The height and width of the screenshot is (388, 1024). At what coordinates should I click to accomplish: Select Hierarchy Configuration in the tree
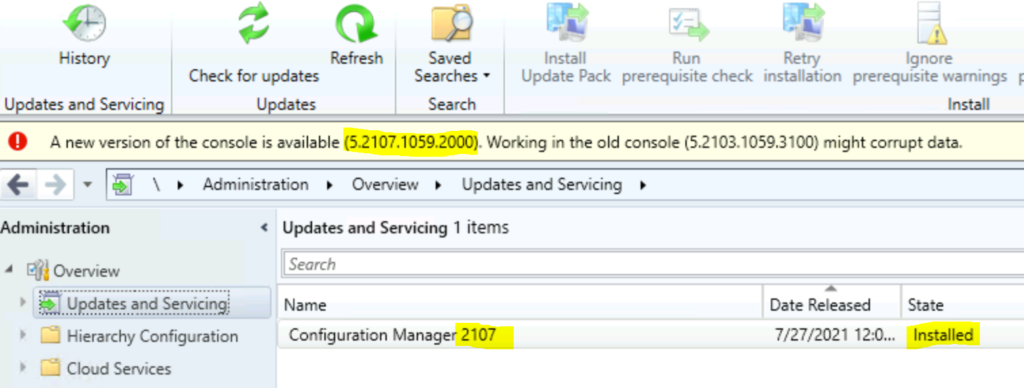(x=152, y=336)
